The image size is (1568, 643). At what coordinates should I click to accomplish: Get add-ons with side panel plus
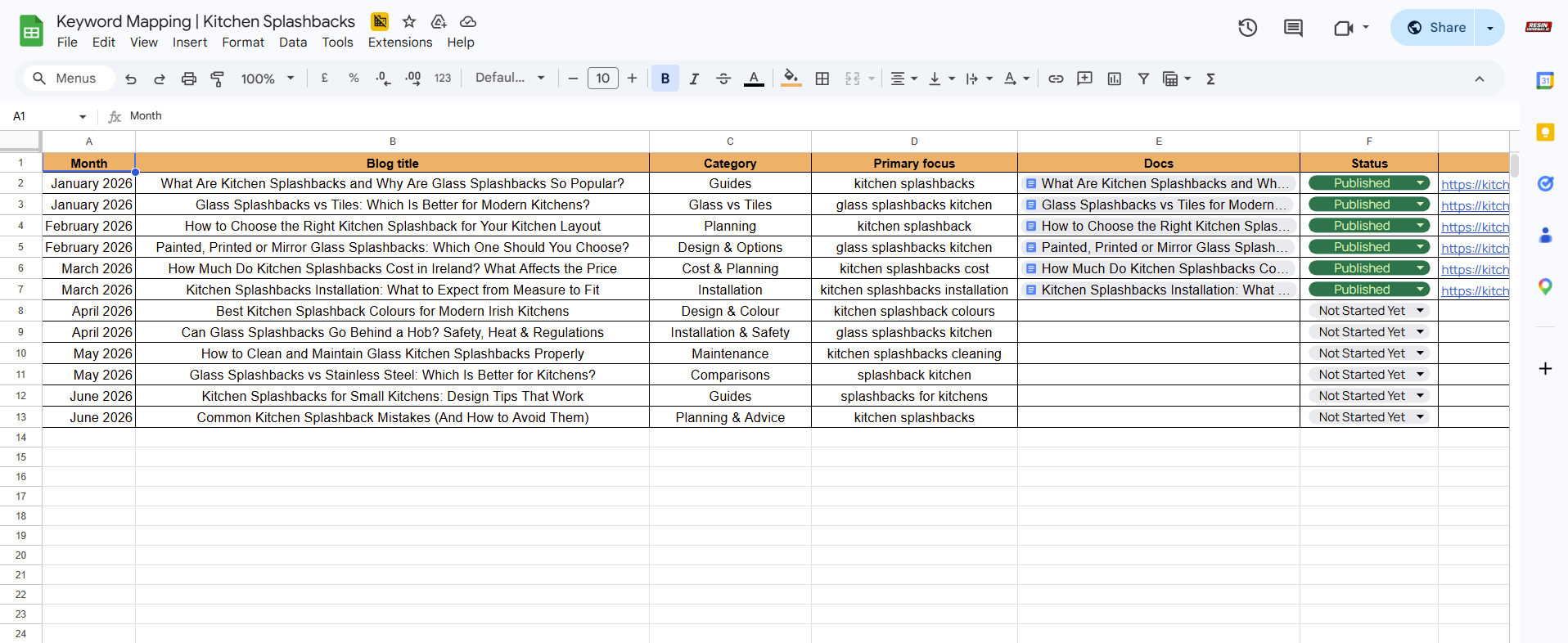point(1545,369)
